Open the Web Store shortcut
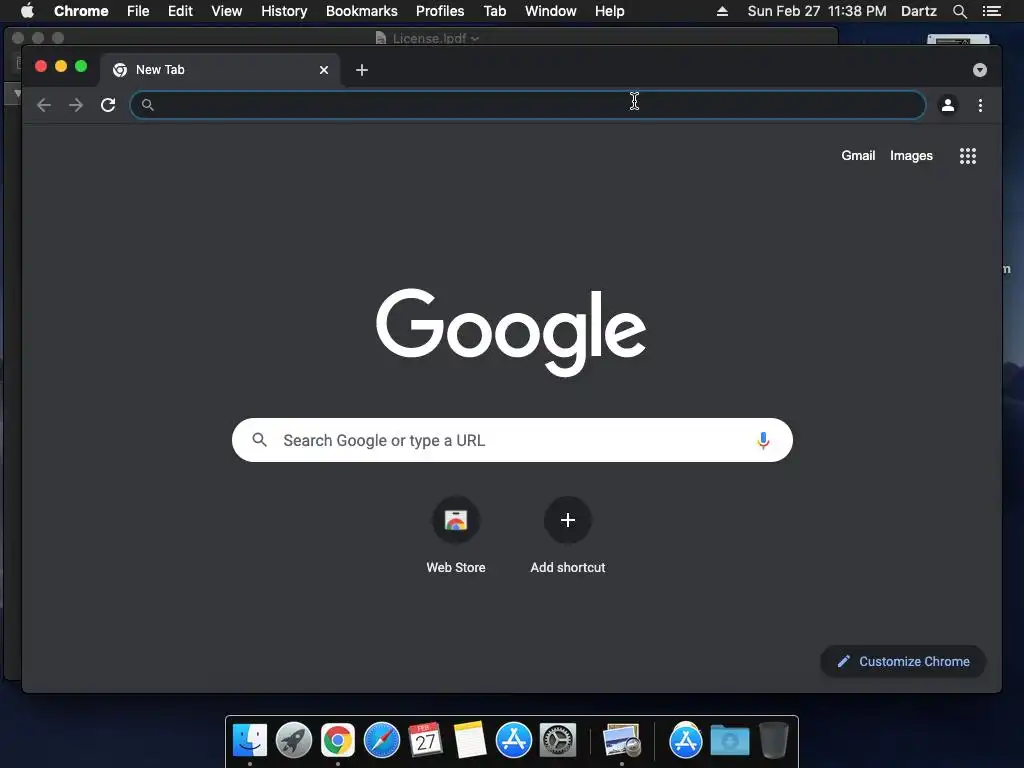The image size is (1024, 768). pyautogui.click(x=456, y=536)
